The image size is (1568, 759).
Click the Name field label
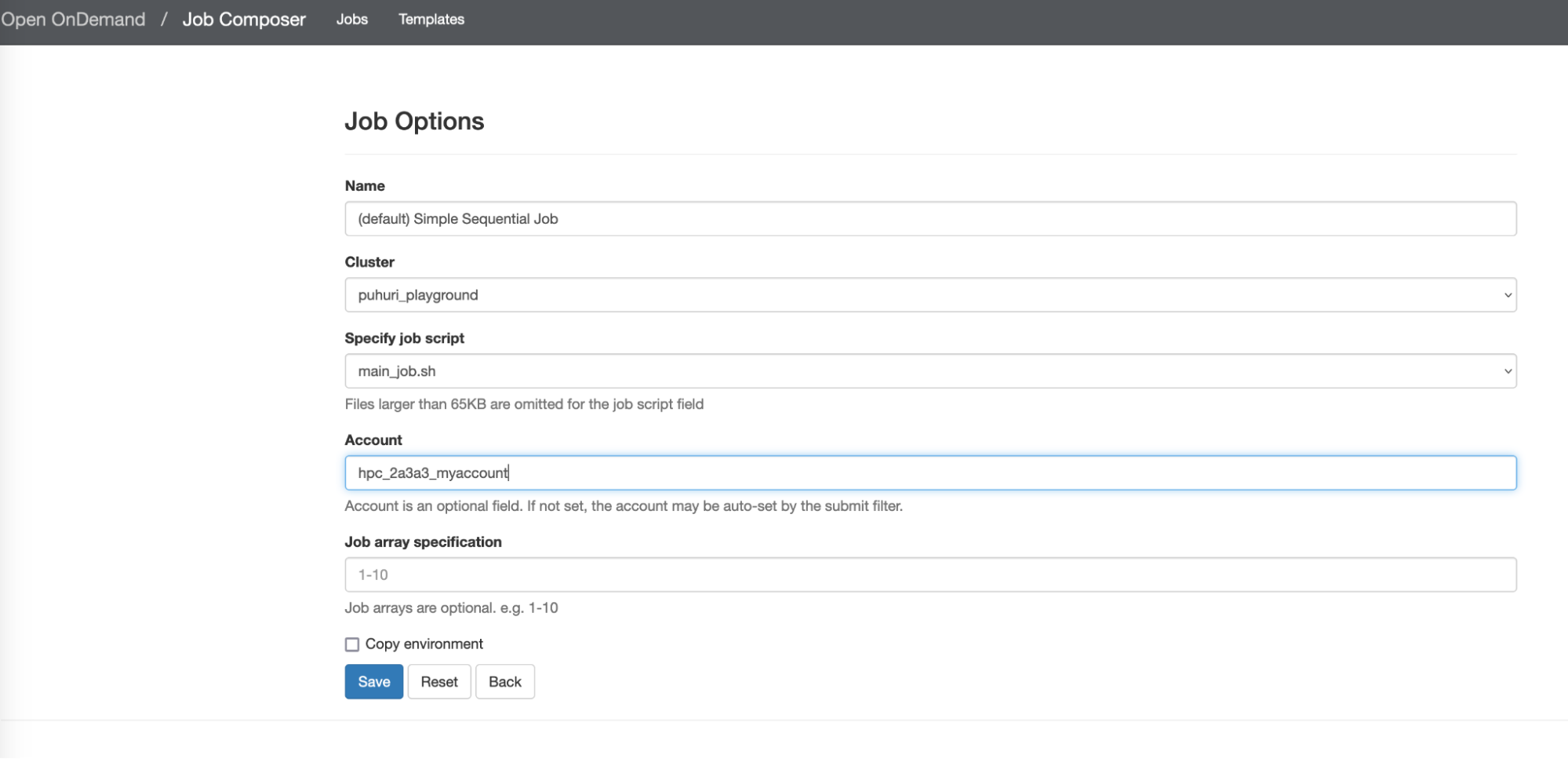tap(365, 186)
